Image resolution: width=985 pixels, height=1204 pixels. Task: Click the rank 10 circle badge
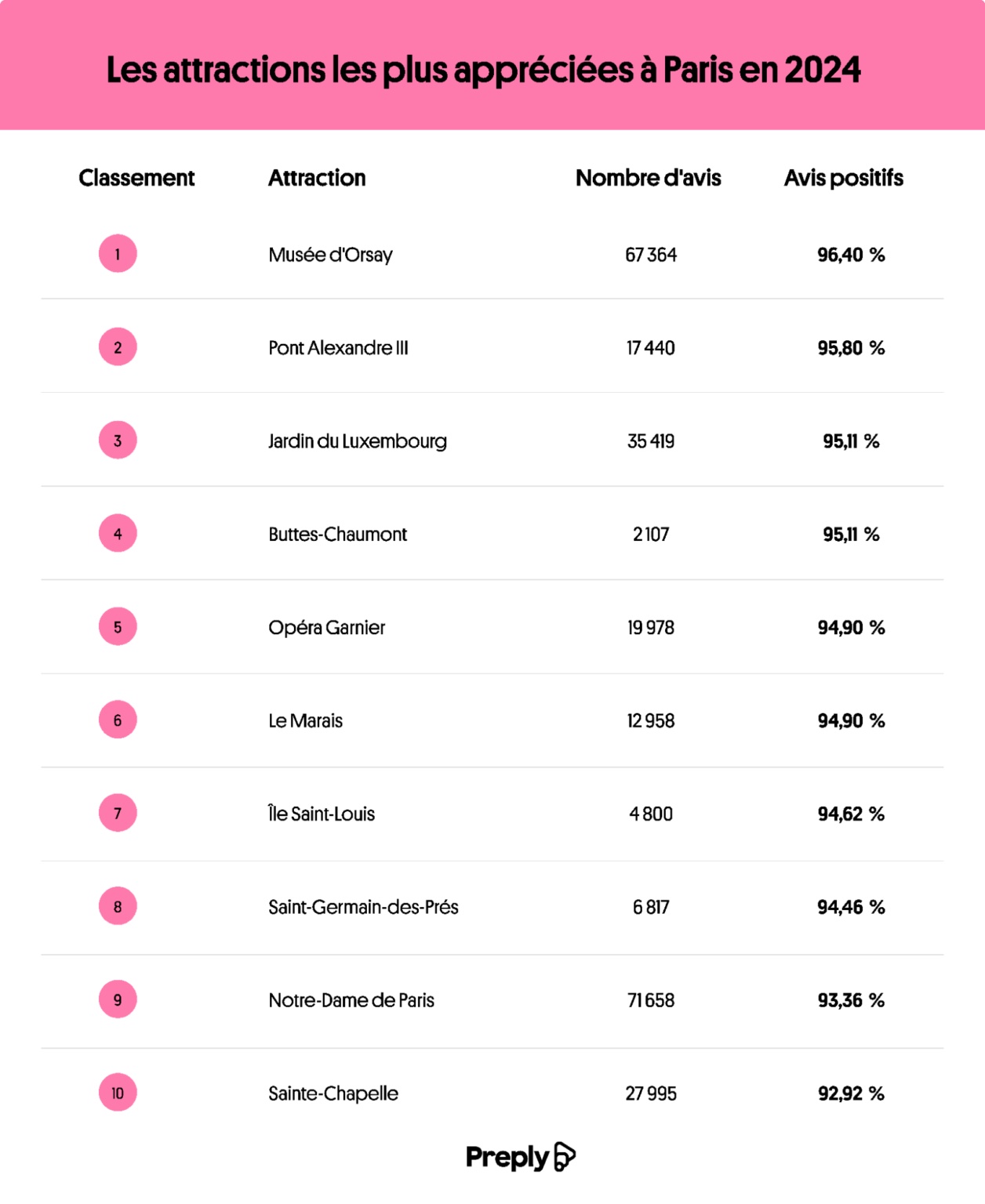coord(118,1093)
